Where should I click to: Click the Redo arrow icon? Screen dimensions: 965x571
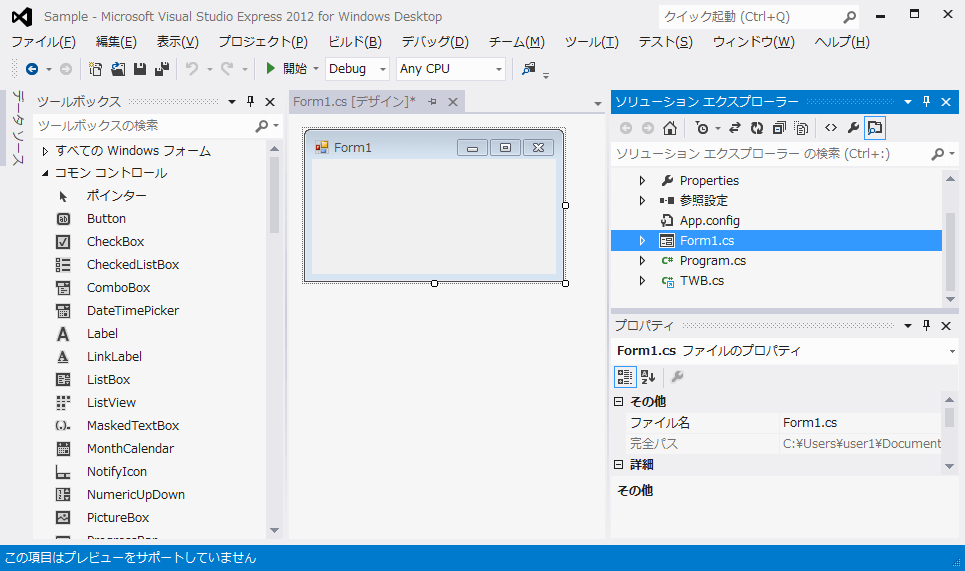click(x=227, y=69)
